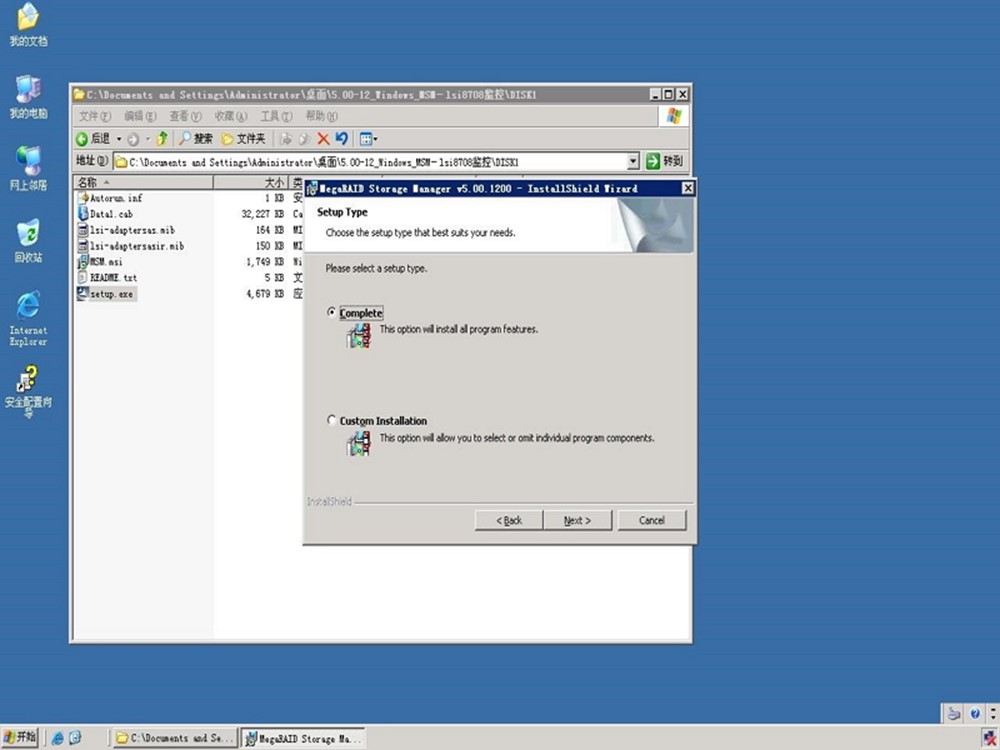Click the 搜索 search toolbar icon

[196, 139]
